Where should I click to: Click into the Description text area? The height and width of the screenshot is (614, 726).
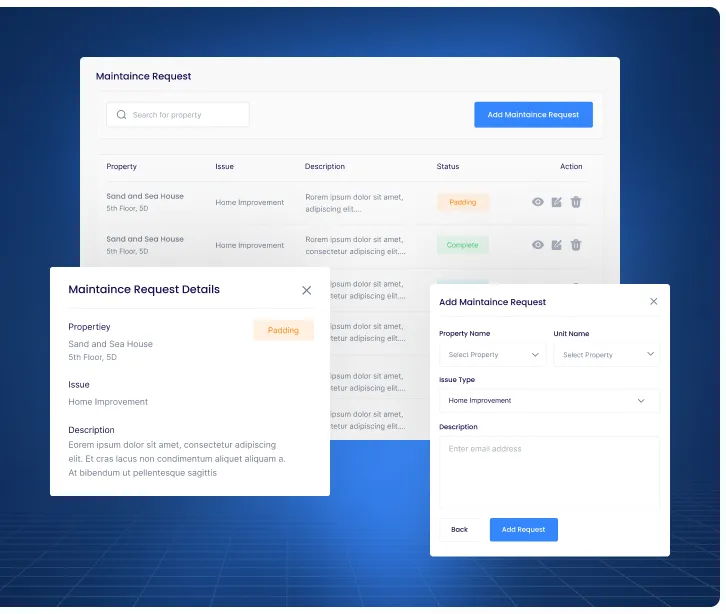[x=549, y=470]
